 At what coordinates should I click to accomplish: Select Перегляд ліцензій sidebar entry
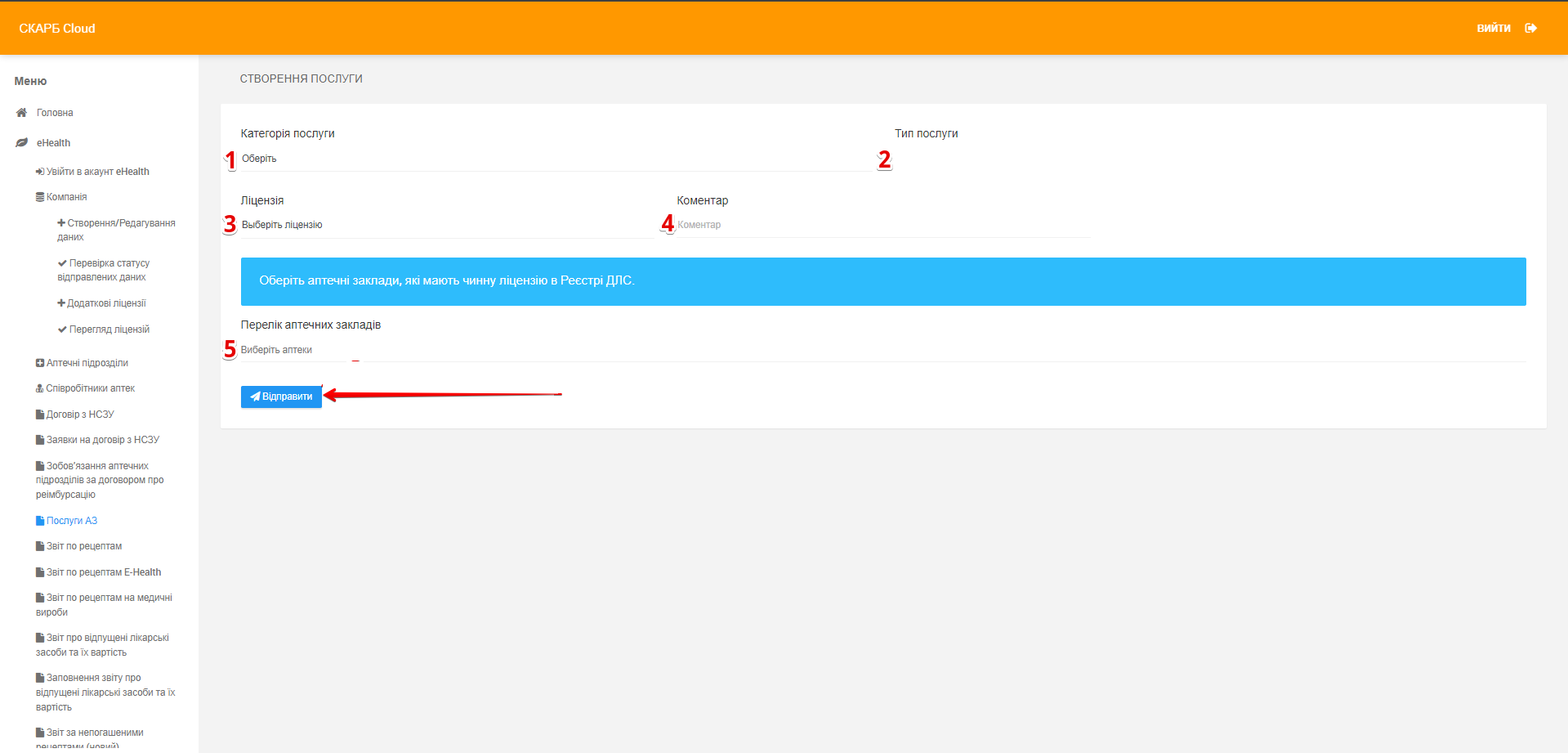[109, 329]
